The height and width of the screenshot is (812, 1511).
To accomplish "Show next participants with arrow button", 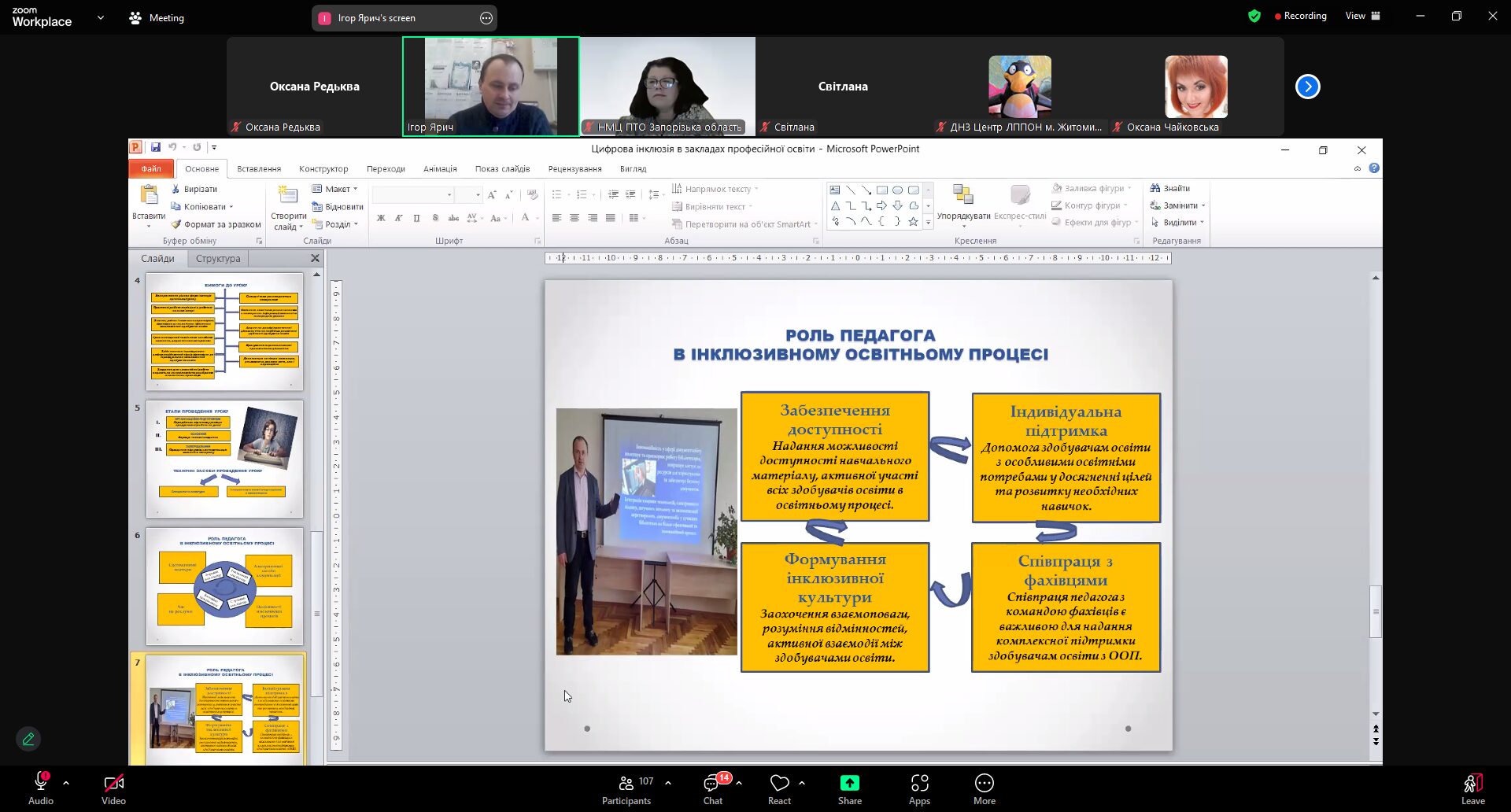I will 1308,87.
